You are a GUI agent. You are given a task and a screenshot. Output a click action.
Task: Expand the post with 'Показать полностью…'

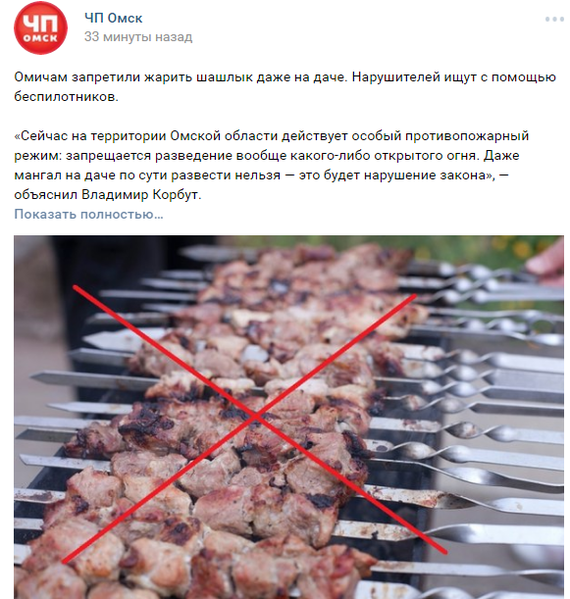tap(89, 214)
